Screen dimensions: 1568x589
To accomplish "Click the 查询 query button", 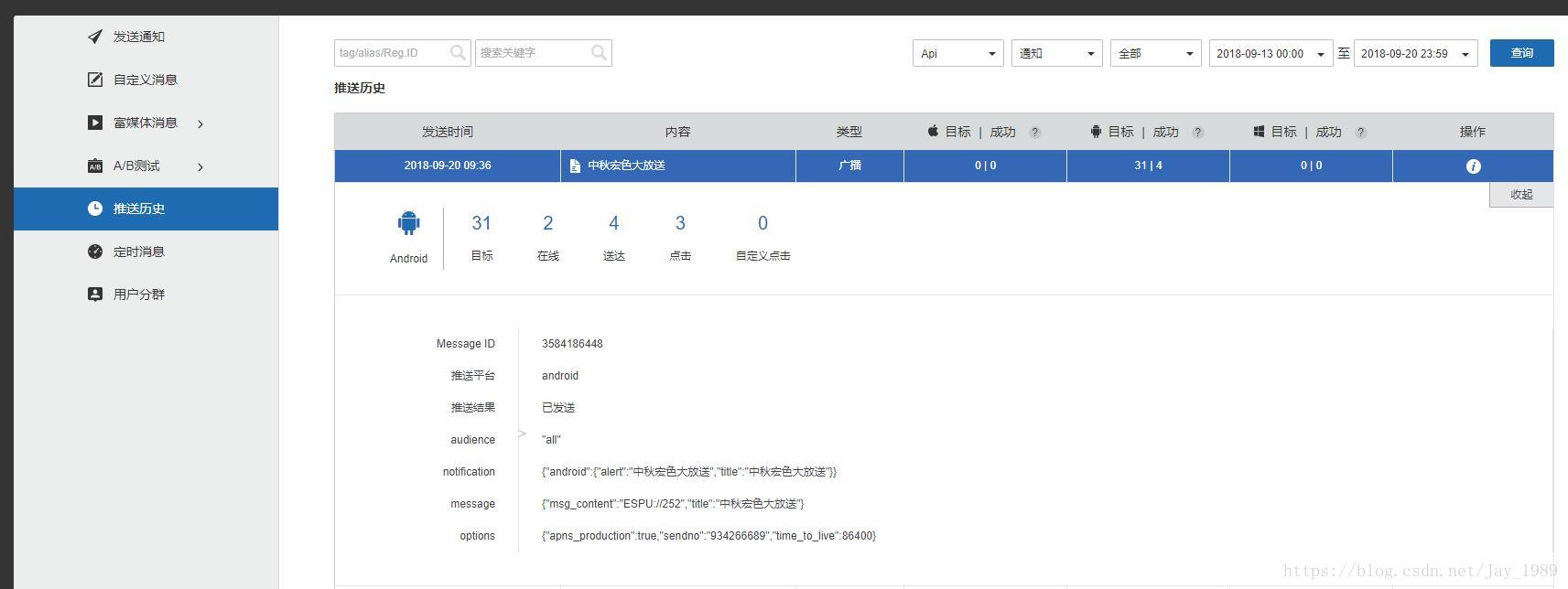I will tap(1522, 53).
